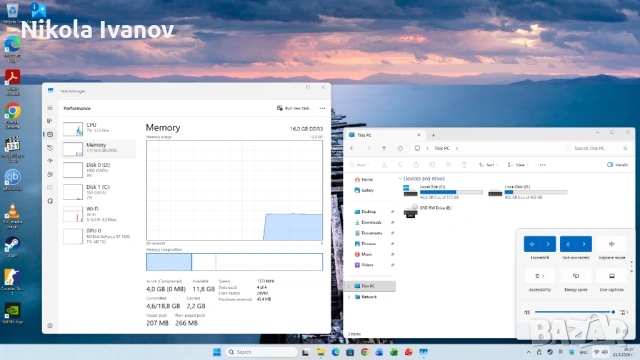Click Run new task in Task Manager
Image resolution: width=640 pixels, height=360 pixels.
click(293, 108)
